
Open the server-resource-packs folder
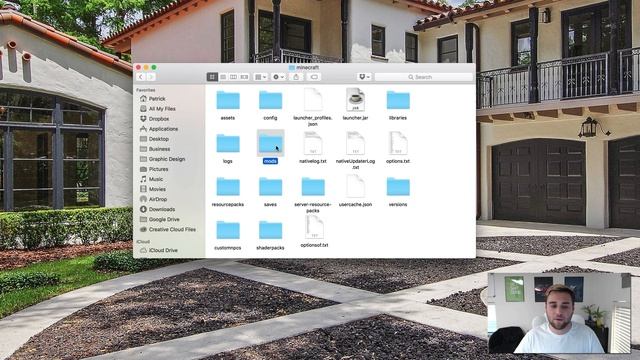(313, 187)
